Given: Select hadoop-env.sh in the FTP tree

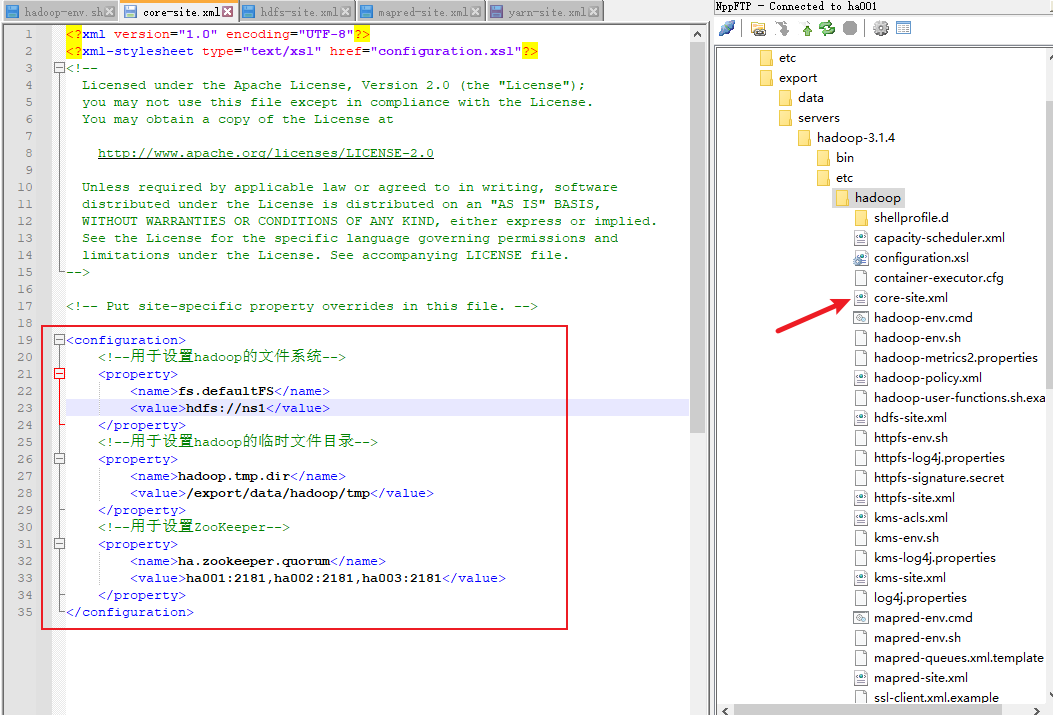Looking at the screenshot, I should 917,338.
